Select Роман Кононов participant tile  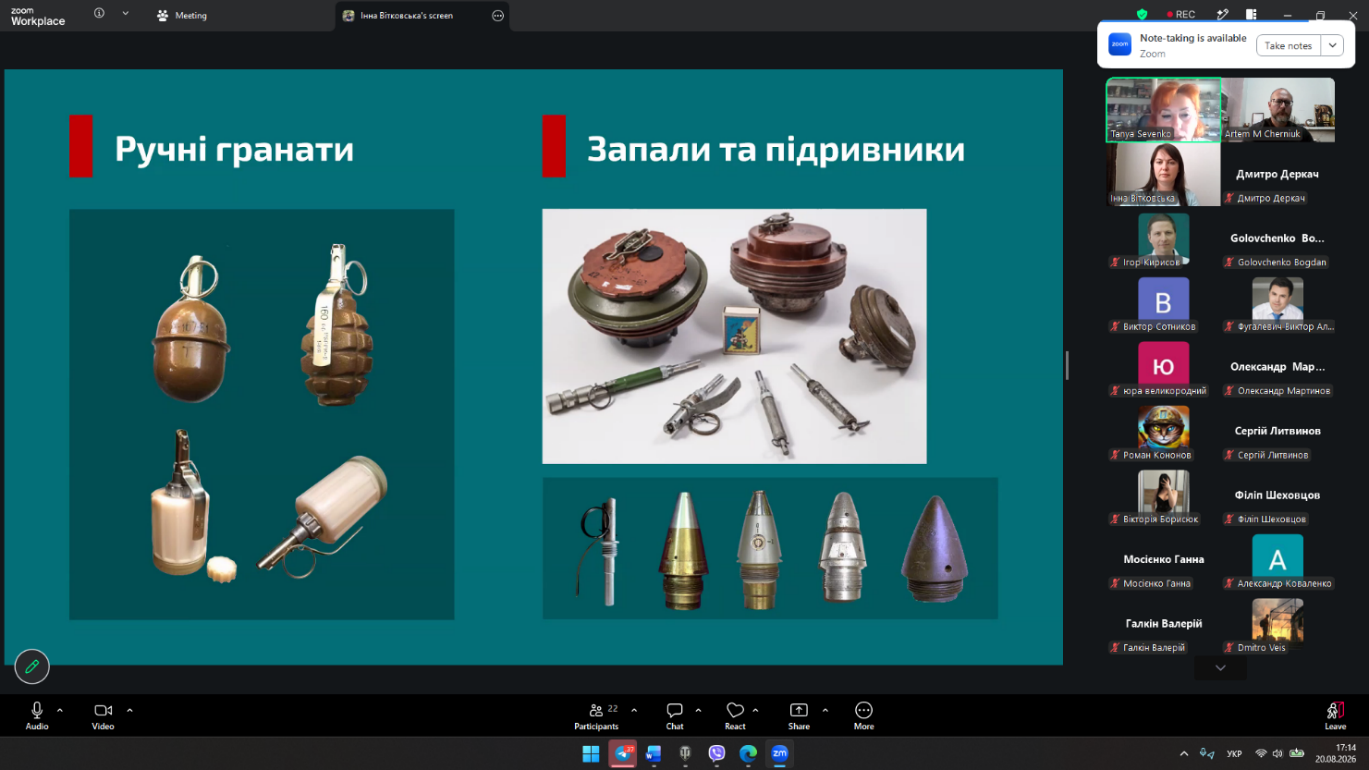point(1163,431)
